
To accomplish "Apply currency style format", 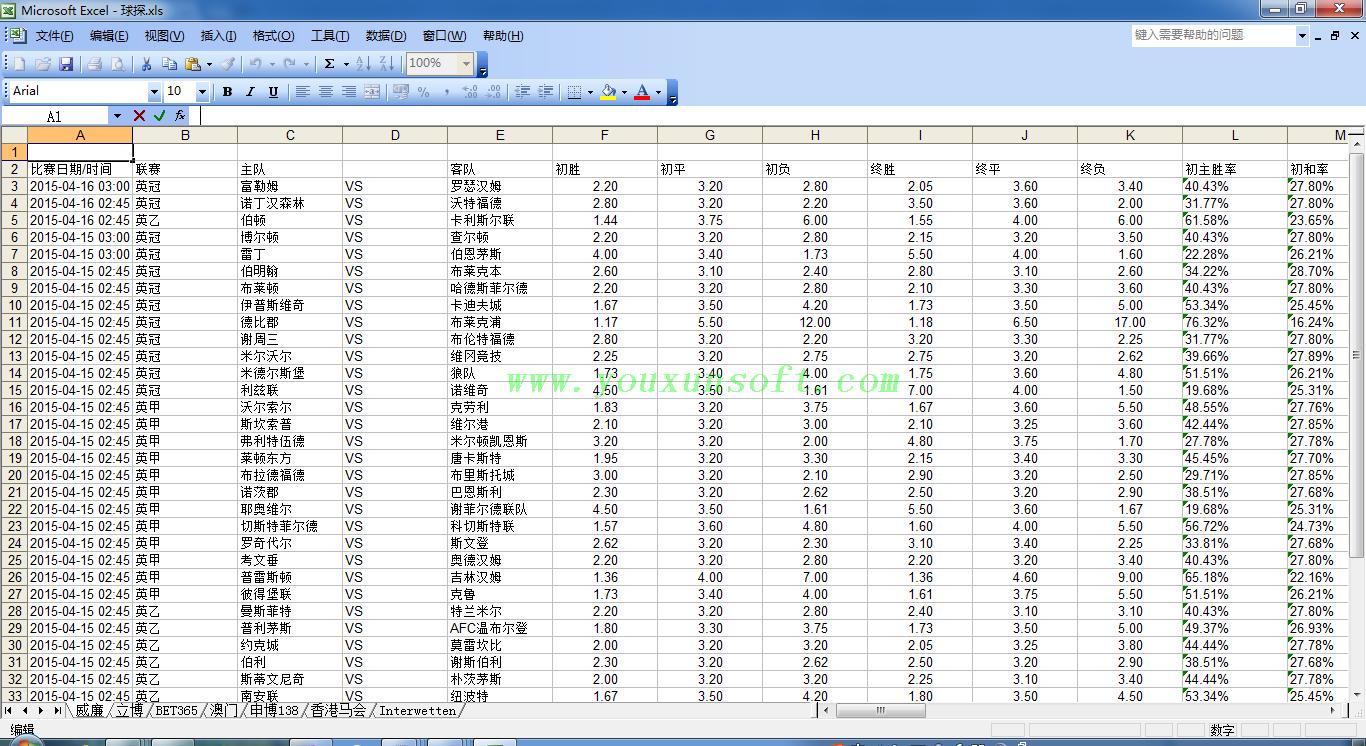I will coord(401,92).
